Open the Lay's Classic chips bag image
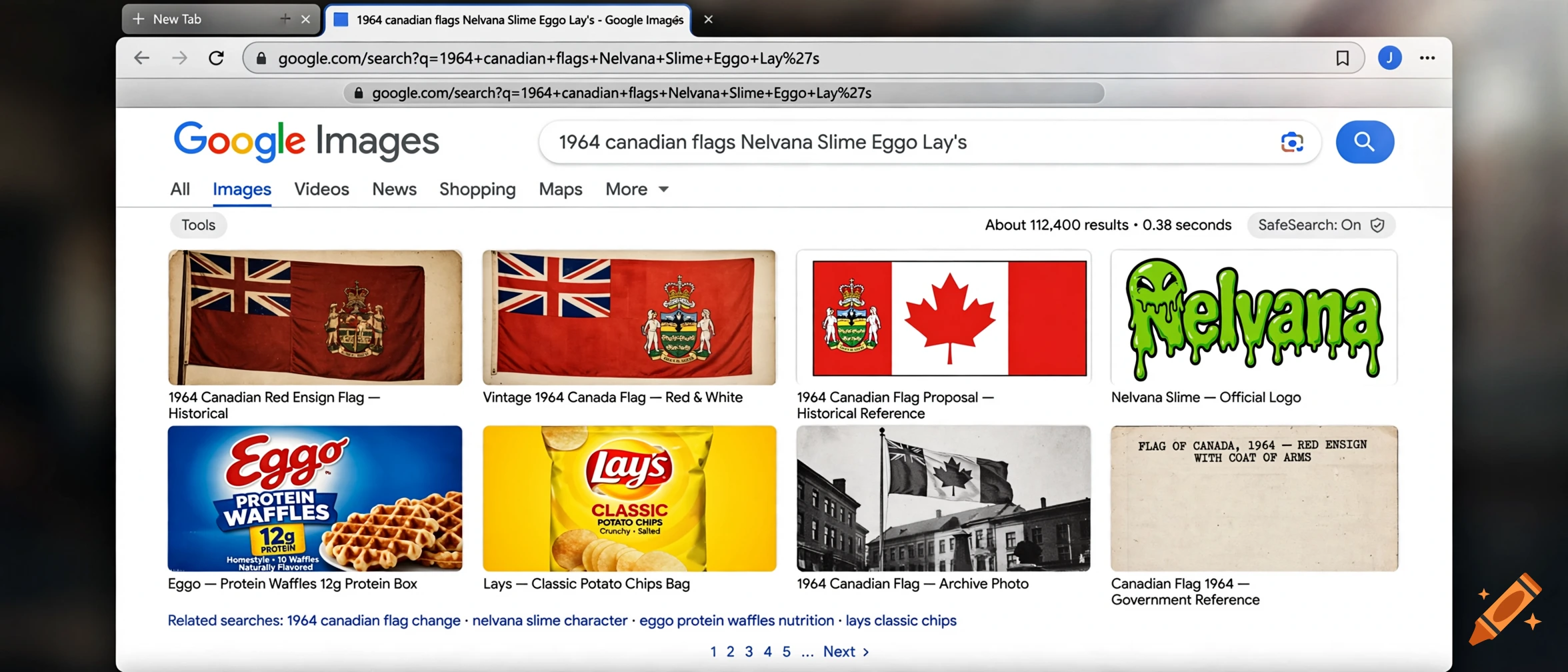The image size is (1568, 672). [x=629, y=499]
